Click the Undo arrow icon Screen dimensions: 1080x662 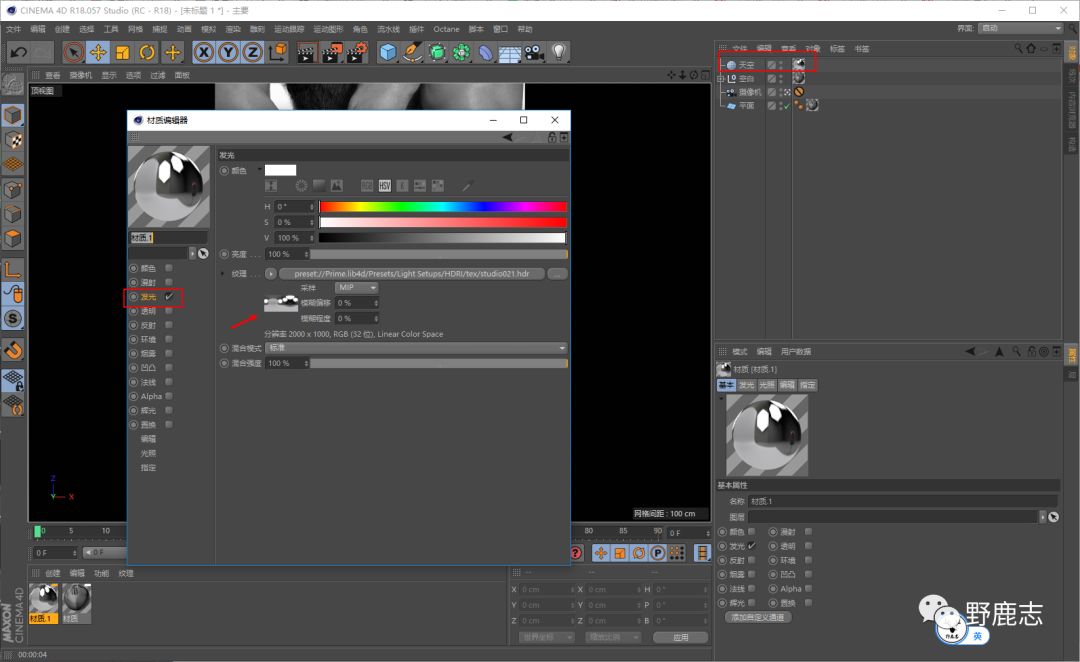click(17, 52)
